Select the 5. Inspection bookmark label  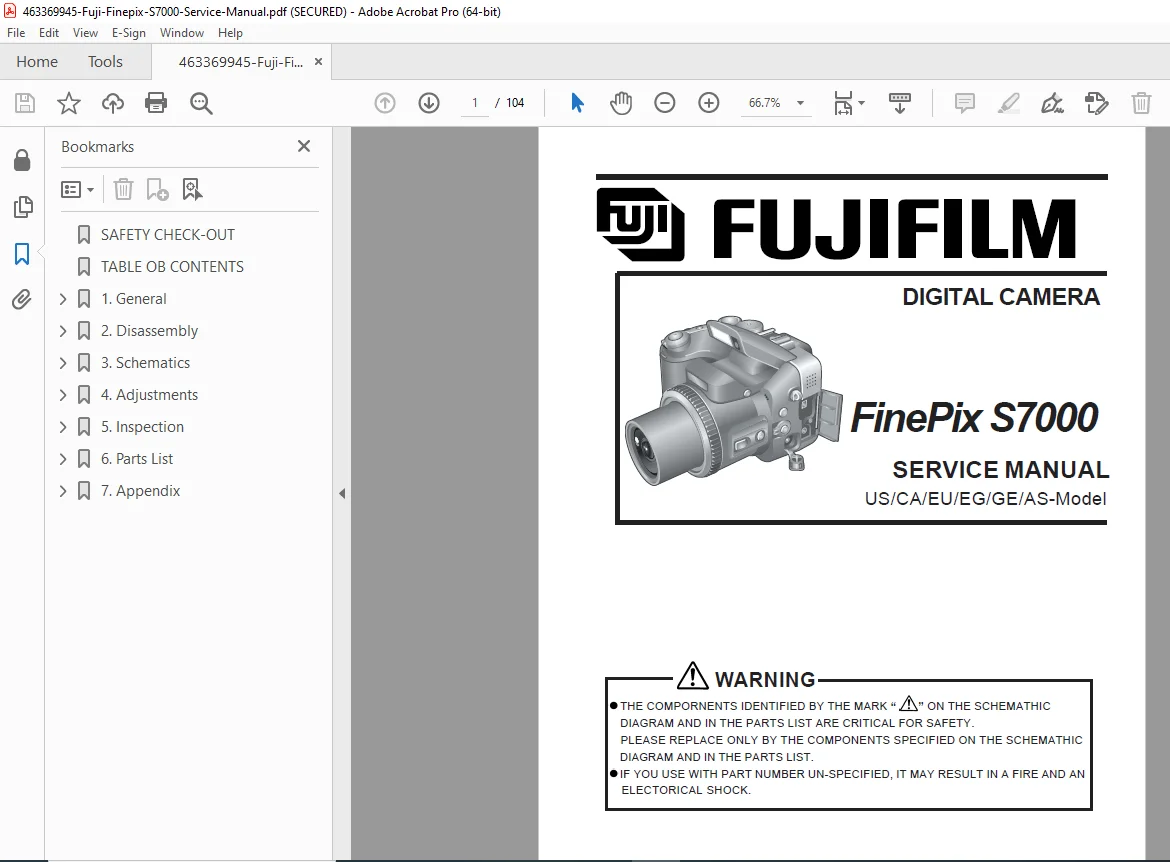[143, 427]
